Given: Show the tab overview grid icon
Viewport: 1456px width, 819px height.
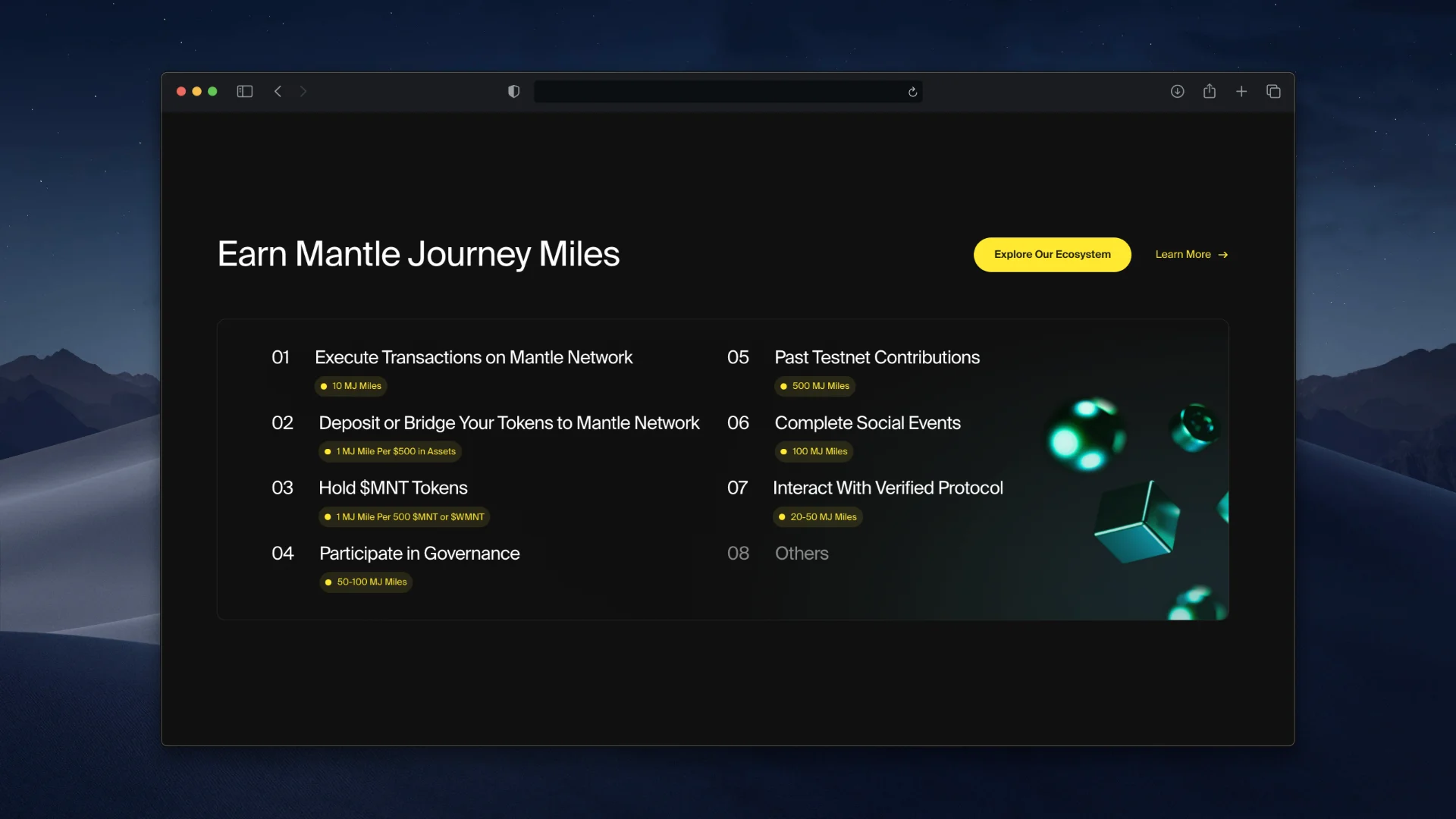Looking at the screenshot, I should (x=1273, y=91).
